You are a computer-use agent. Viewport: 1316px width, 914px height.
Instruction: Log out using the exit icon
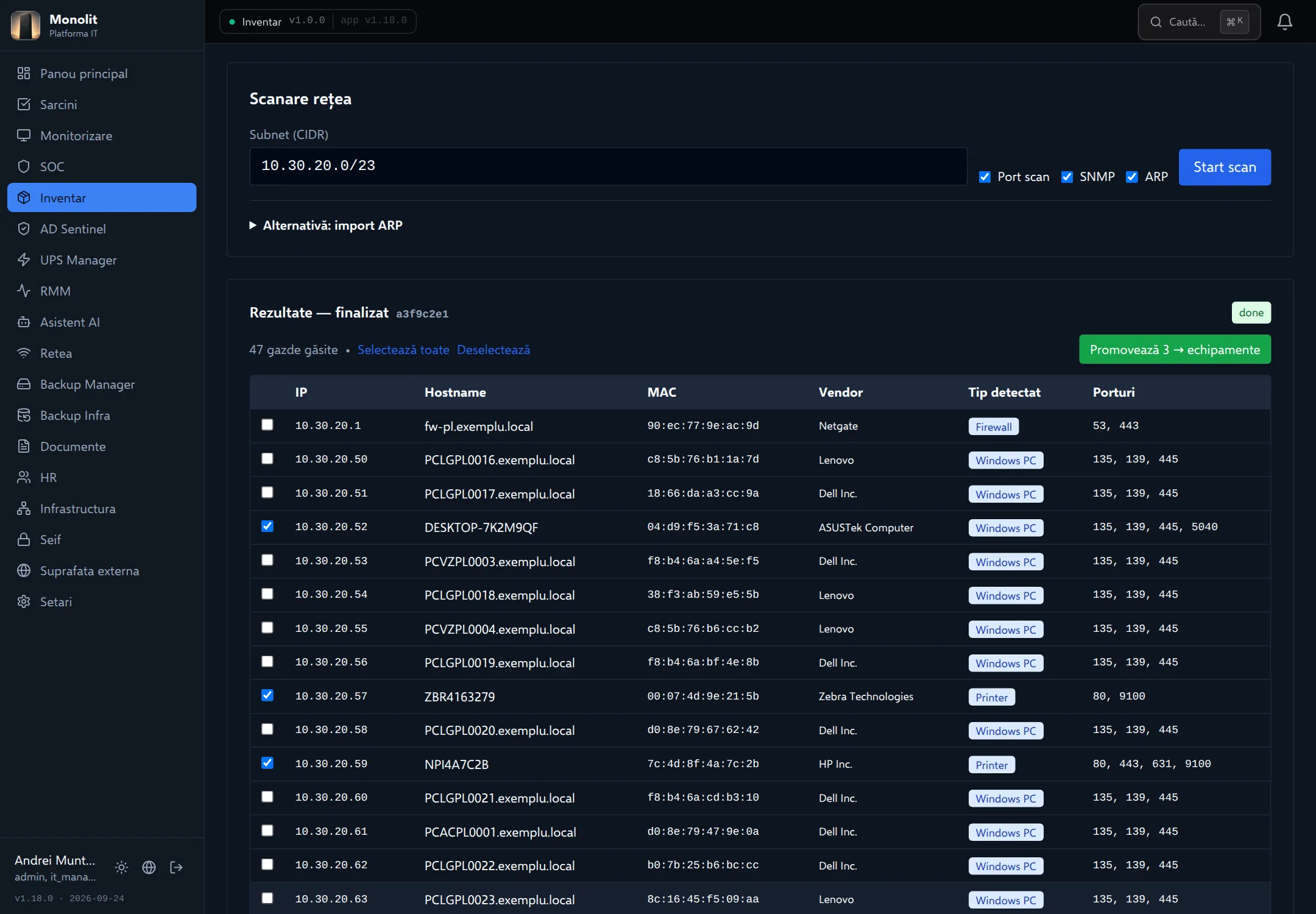click(176, 867)
